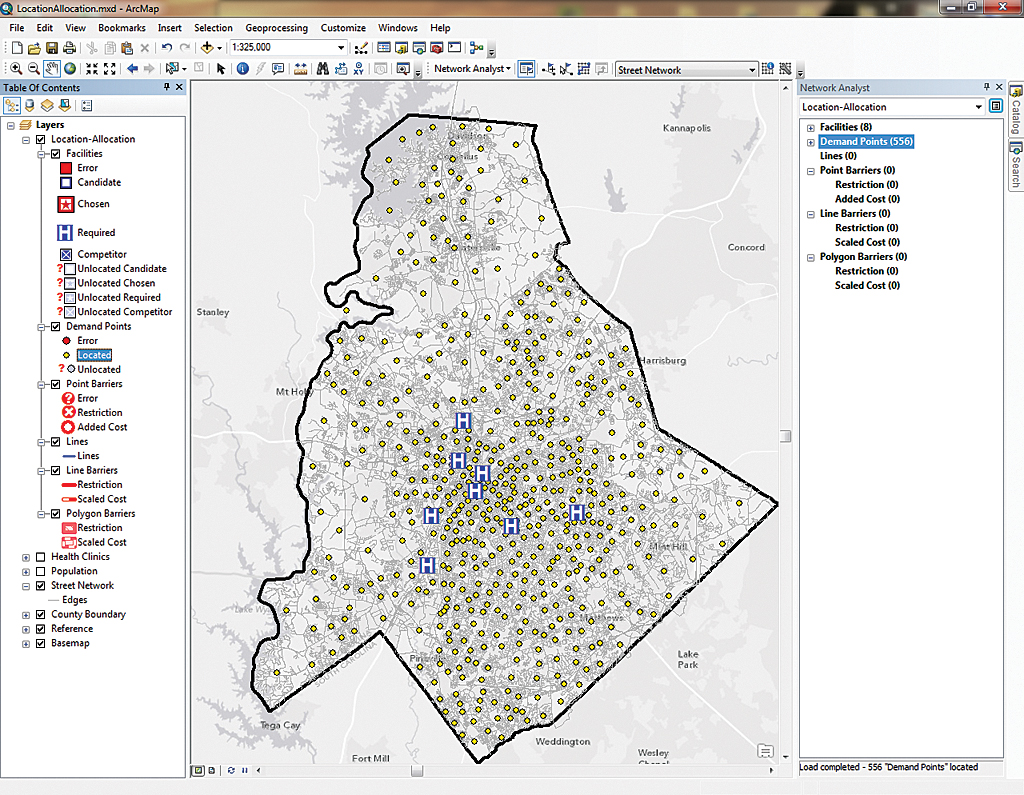Open the Bookmarks menu

click(x=121, y=28)
